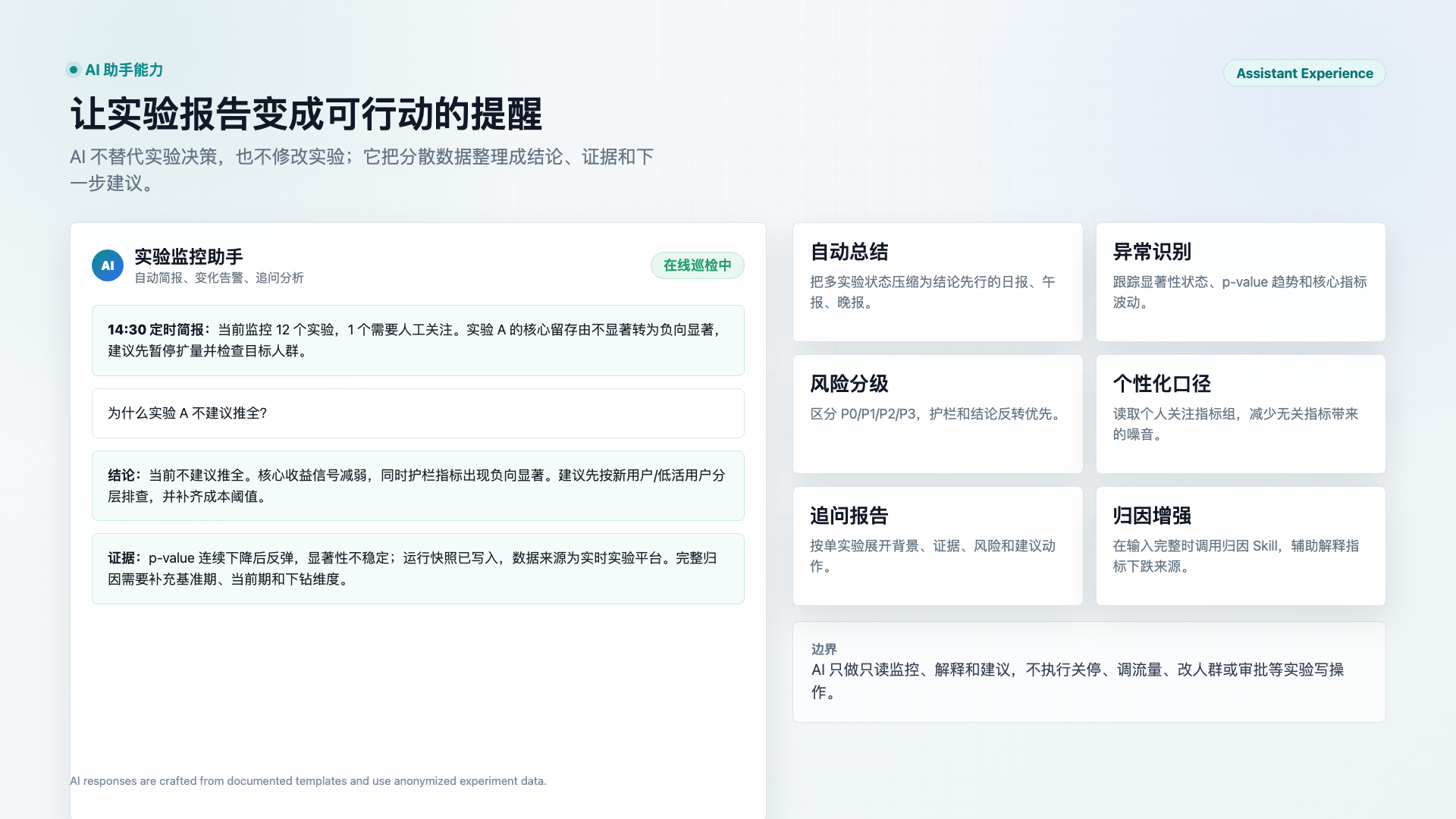
Task: Click the 把多实验状态压缩 description text
Action: tap(933, 292)
